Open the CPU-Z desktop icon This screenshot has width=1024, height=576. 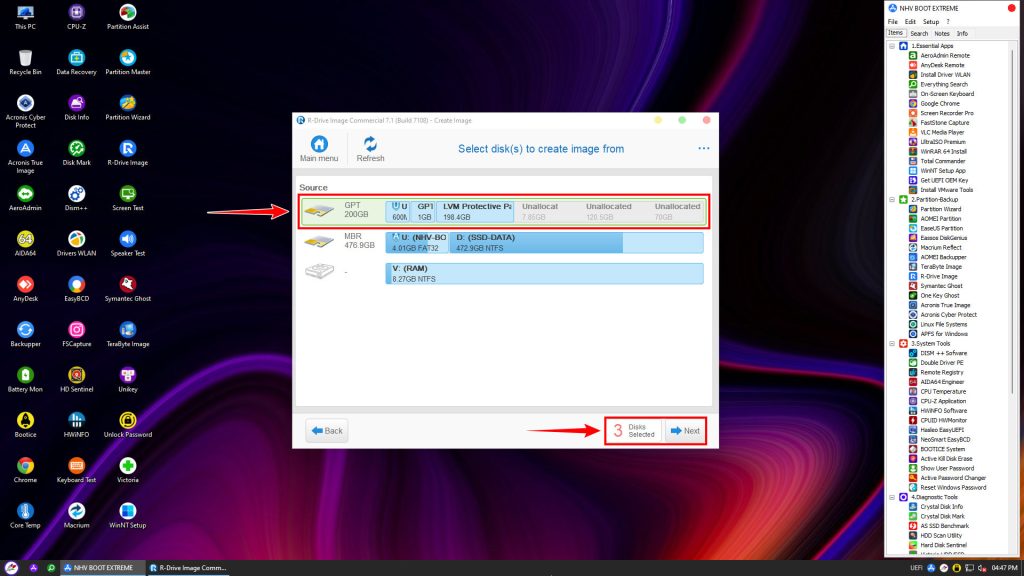(x=76, y=17)
